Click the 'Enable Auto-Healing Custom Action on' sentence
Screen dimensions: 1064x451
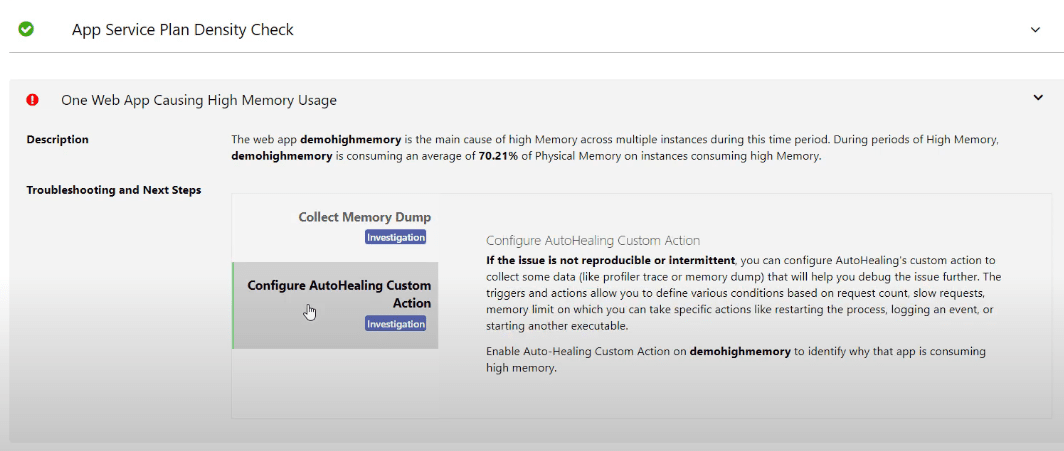[x=585, y=352]
